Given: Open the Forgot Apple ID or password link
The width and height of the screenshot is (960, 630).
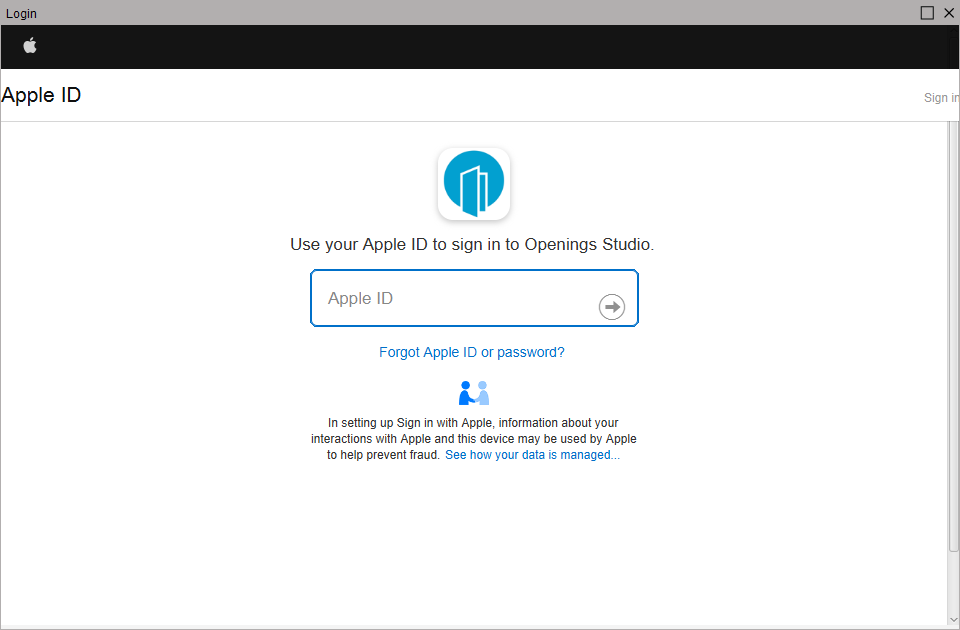Looking at the screenshot, I should [x=471, y=352].
